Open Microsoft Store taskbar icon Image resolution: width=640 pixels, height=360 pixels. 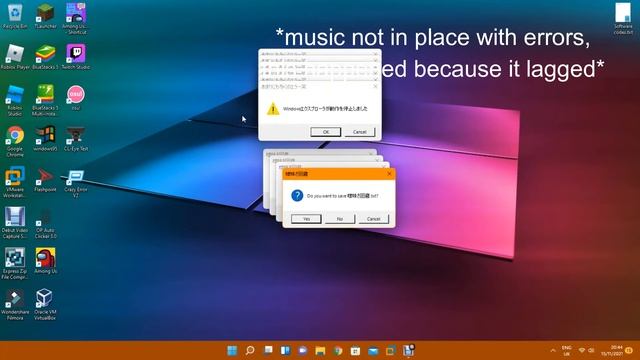(x=355, y=351)
